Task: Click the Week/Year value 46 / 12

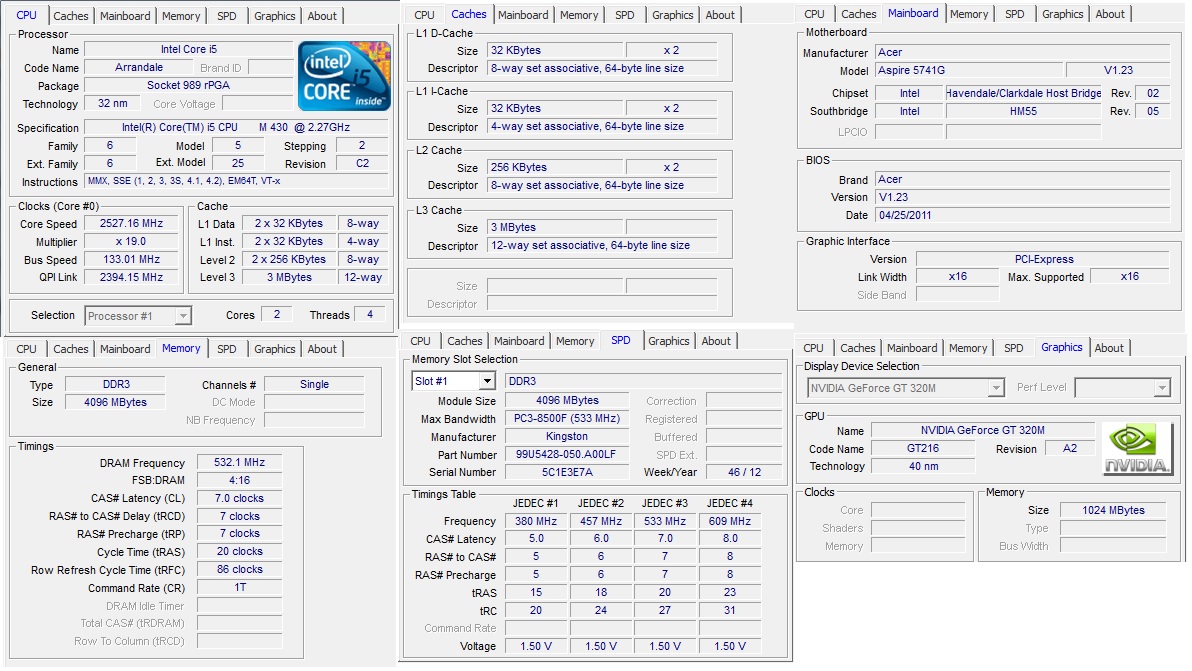Action: (744, 473)
